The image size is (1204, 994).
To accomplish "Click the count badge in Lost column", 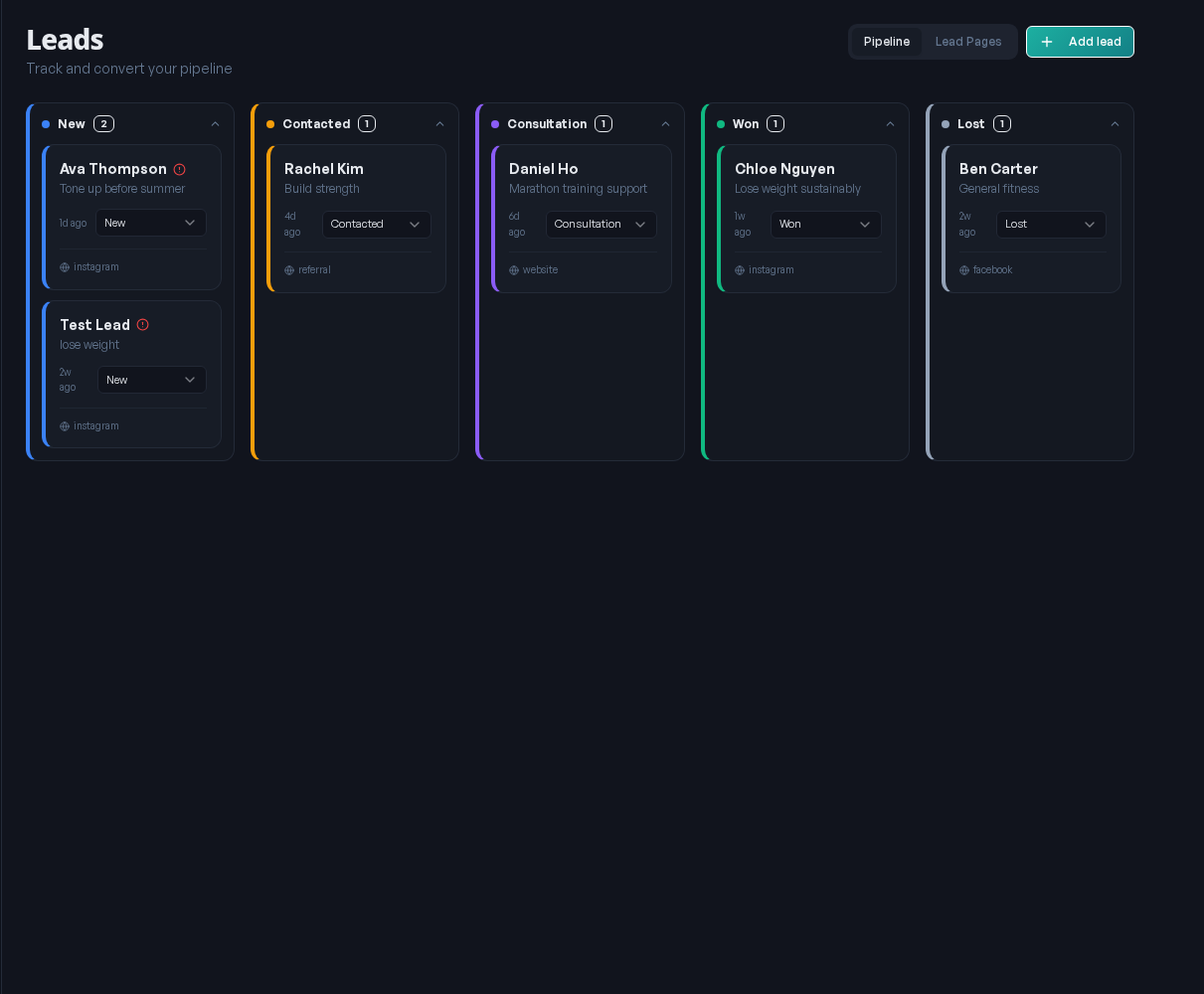I will pyautogui.click(x=1002, y=124).
